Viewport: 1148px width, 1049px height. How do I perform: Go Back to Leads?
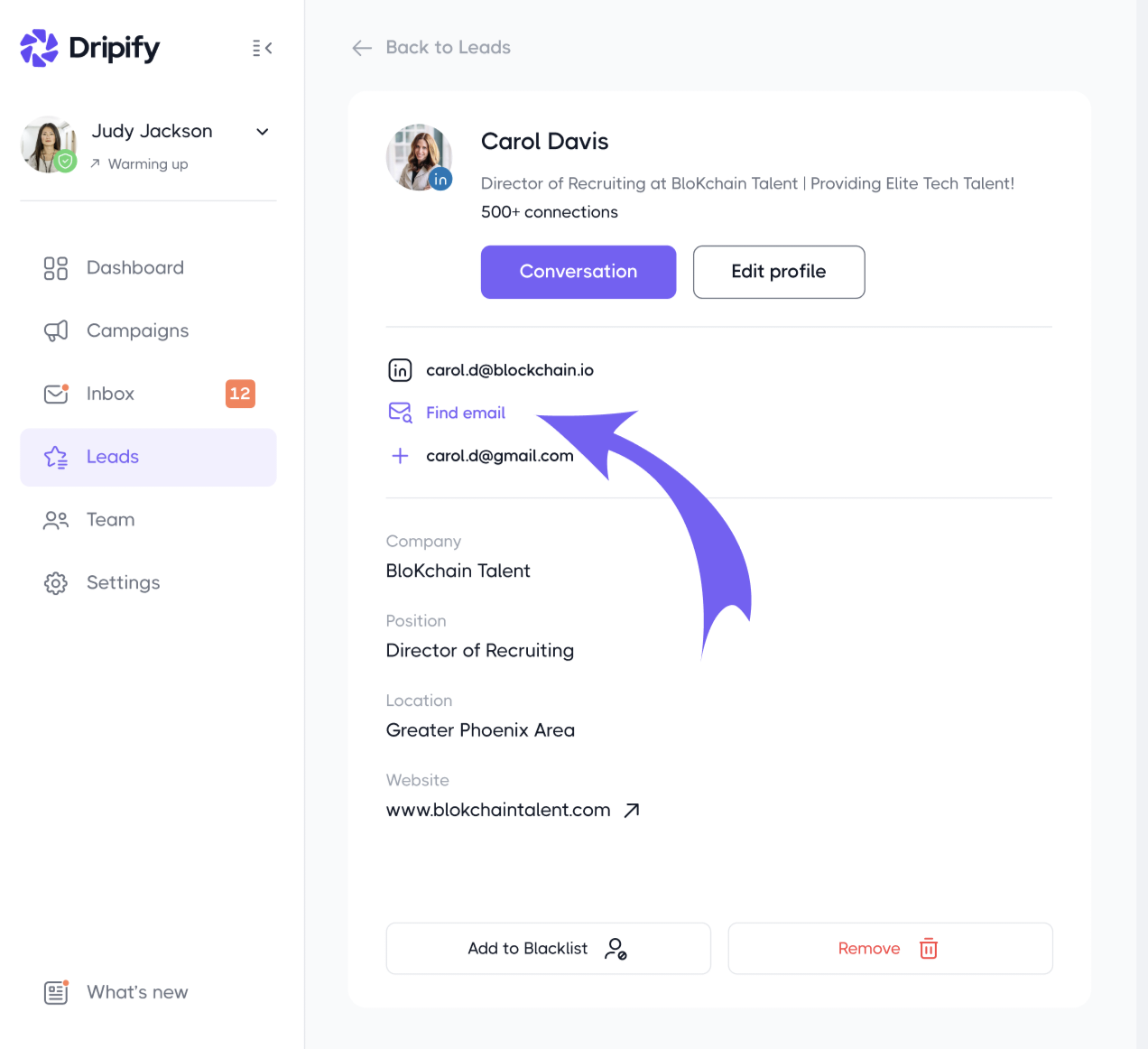tap(448, 47)
